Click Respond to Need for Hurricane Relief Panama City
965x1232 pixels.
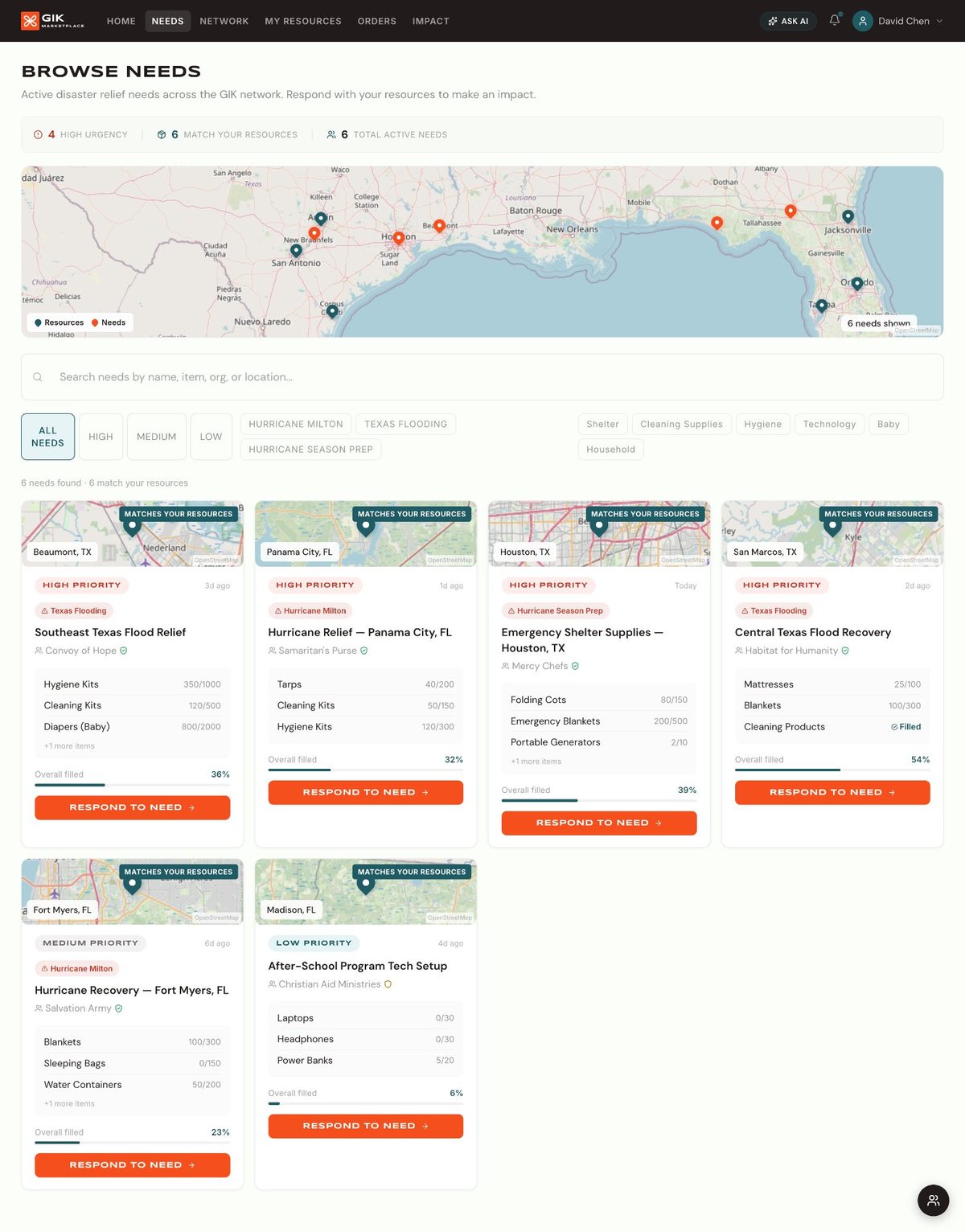[365, 792]
